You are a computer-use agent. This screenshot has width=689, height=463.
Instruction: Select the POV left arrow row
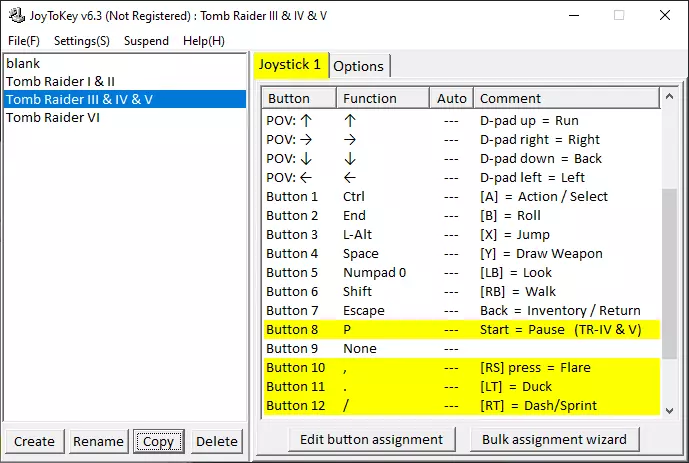[x=461, y=177]
